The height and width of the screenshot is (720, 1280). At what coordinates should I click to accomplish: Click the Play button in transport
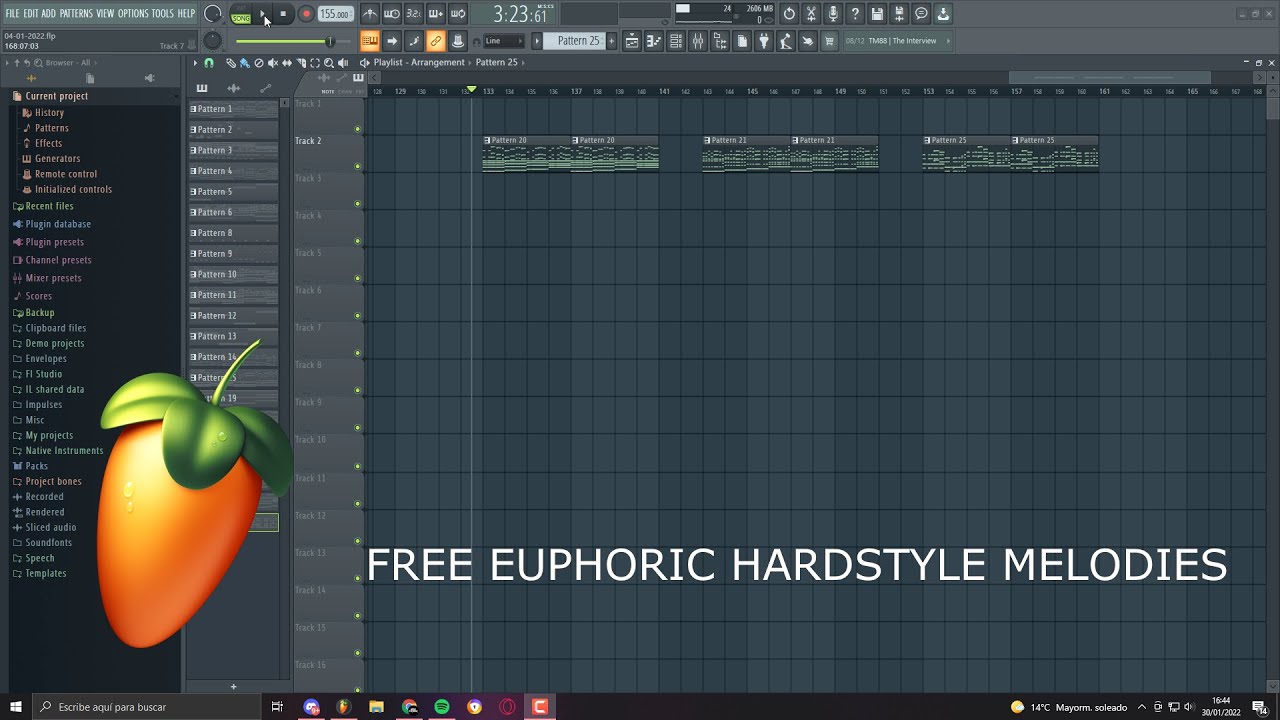(x=263, y=14)
